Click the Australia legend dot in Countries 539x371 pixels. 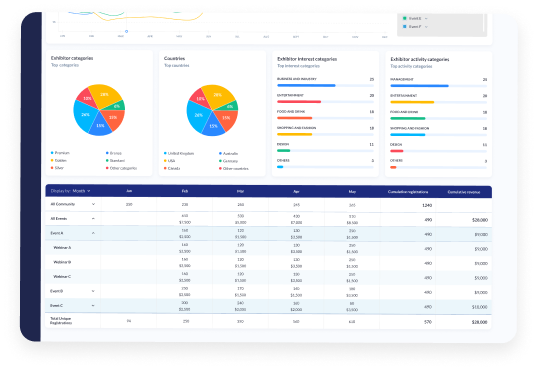click(220, 153)
